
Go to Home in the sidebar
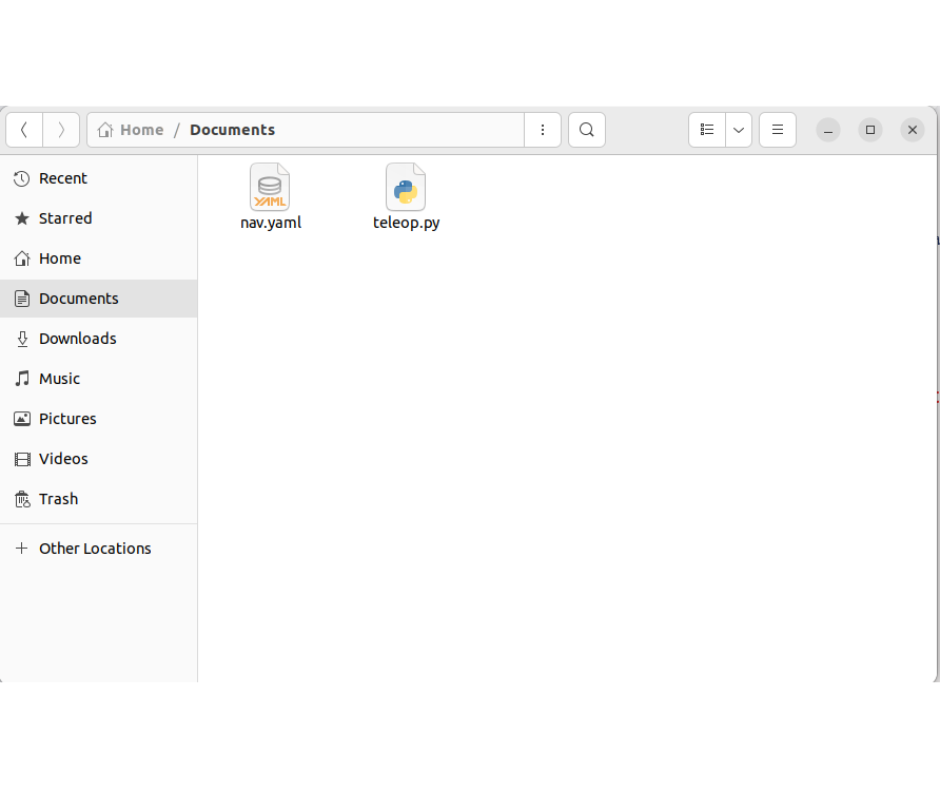tap(60, 259)
